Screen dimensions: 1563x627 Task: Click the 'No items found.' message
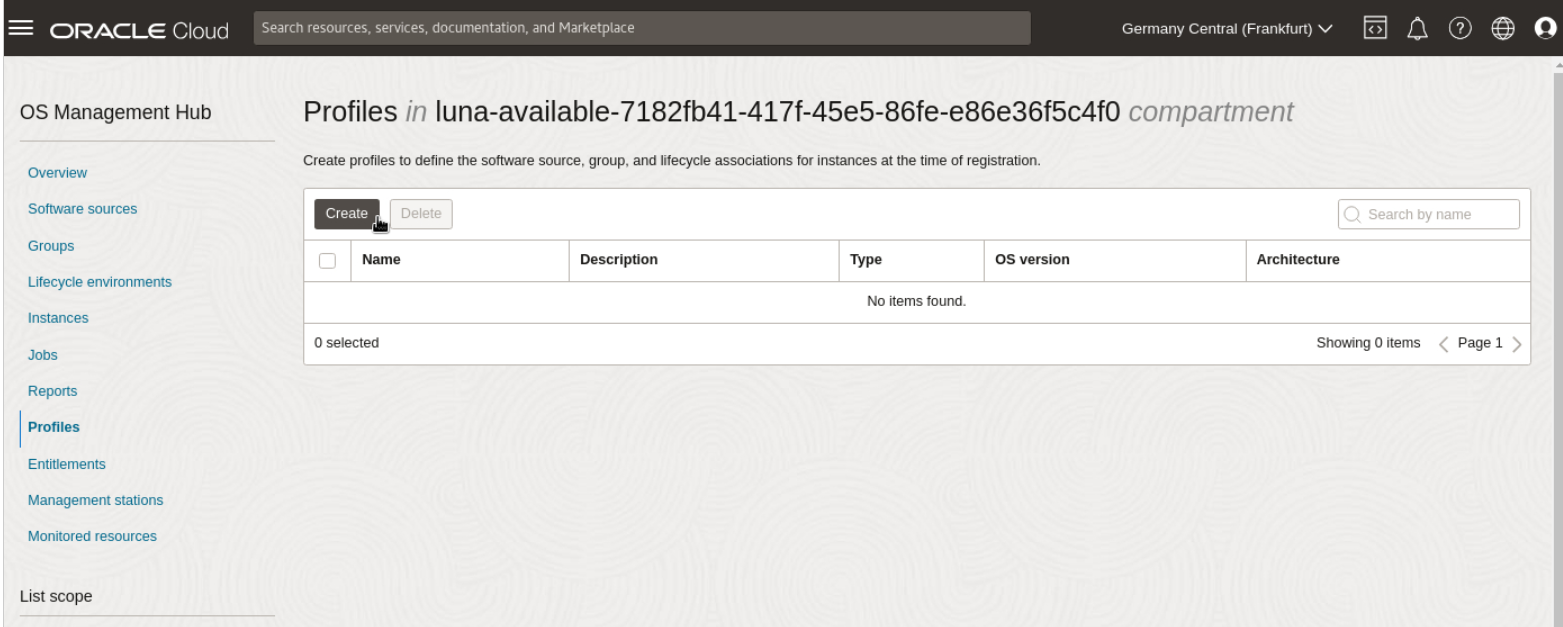point(917,302)
